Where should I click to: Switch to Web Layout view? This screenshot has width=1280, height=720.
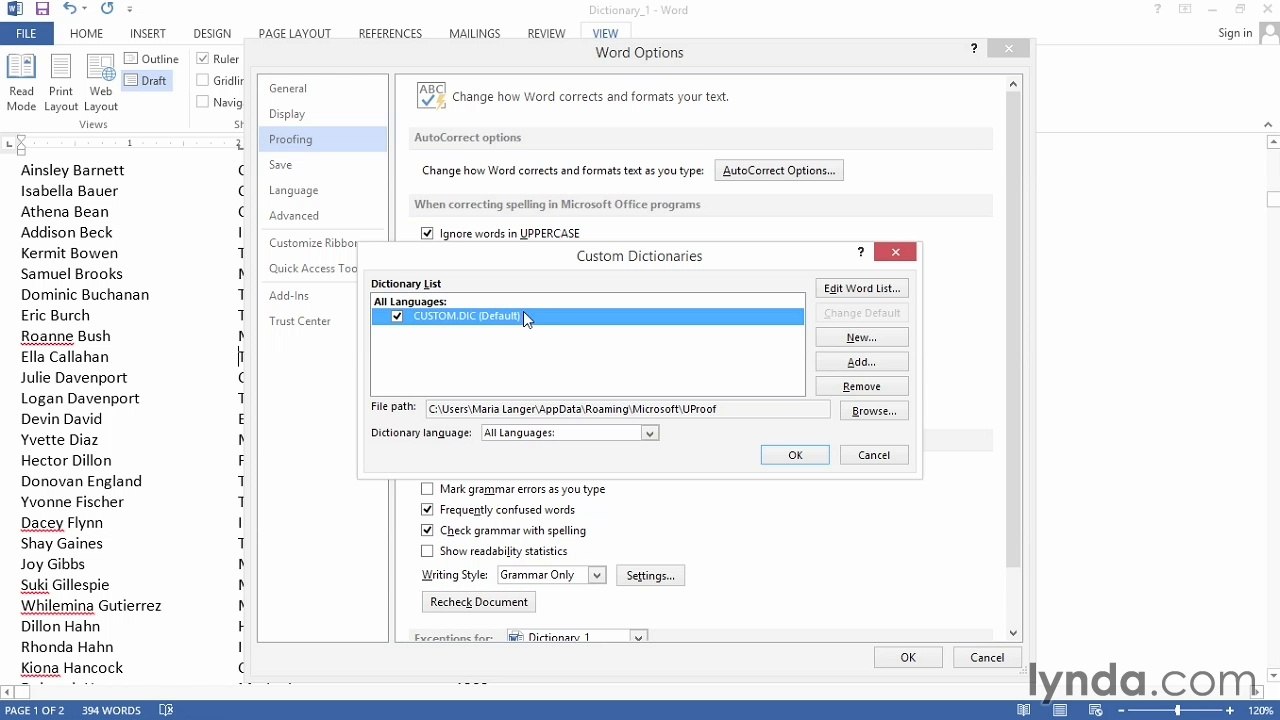[100, 83]
